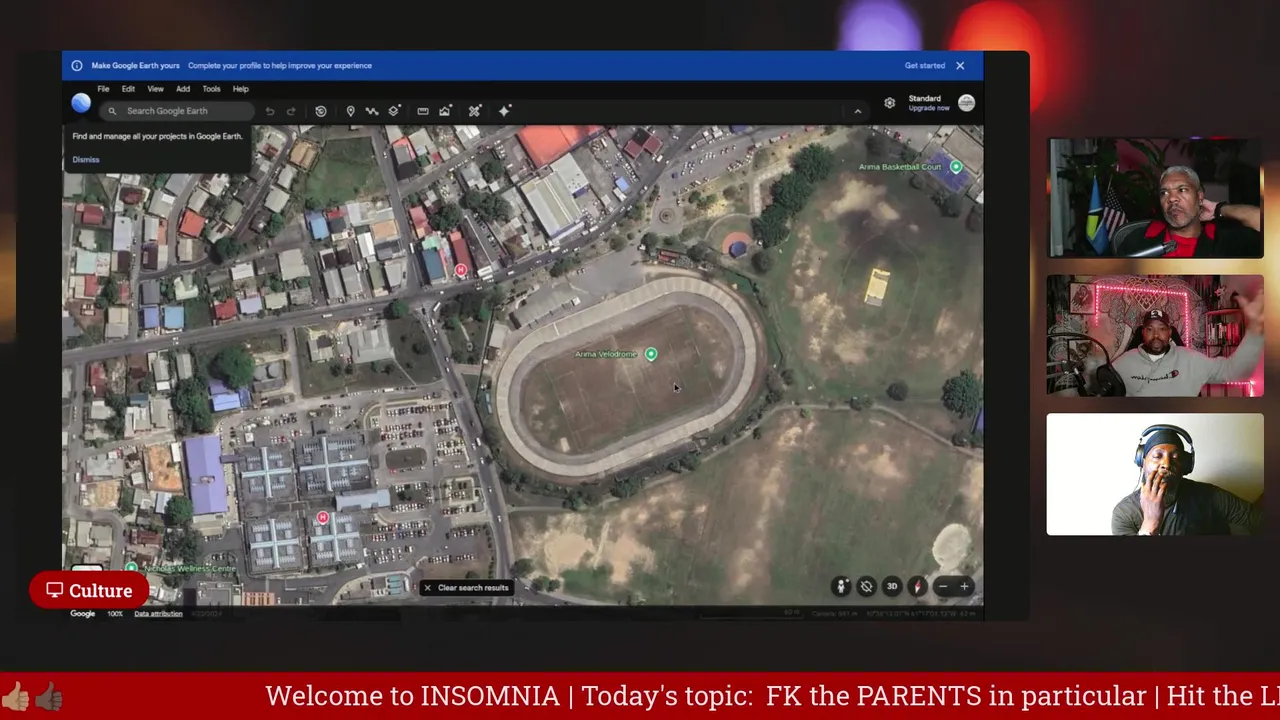Collapse the toolbar with chevron up
The width and height of the screenshot is (1280, 720).
click(x=857, y=111)
